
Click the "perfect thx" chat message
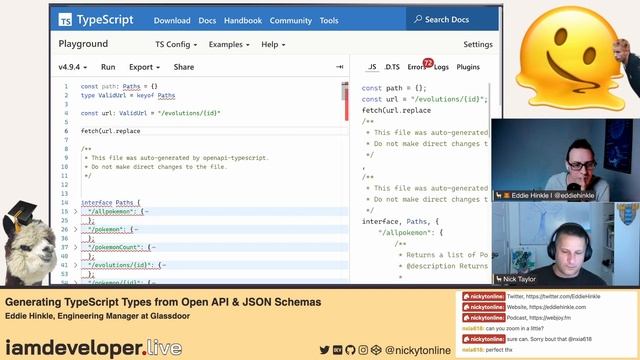(x=487, y=350)
